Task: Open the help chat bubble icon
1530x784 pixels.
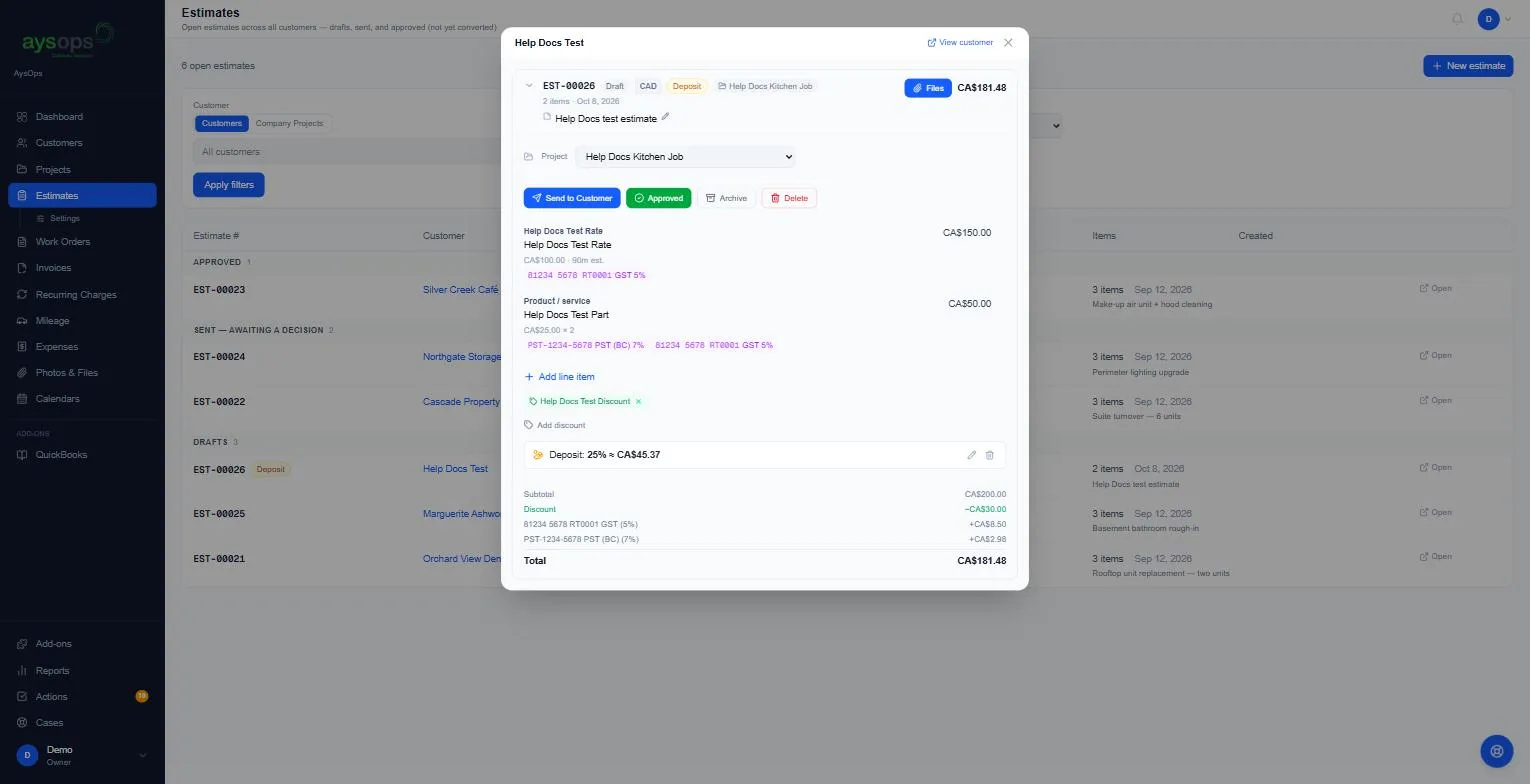Action: pos(1496,751)
